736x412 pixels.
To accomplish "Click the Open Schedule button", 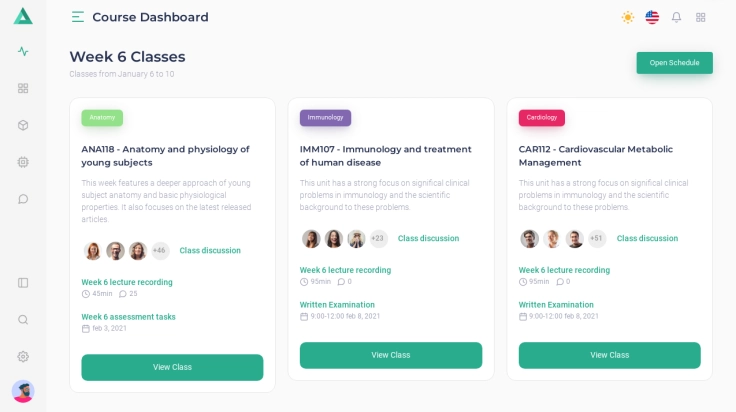I will point(674,63).
